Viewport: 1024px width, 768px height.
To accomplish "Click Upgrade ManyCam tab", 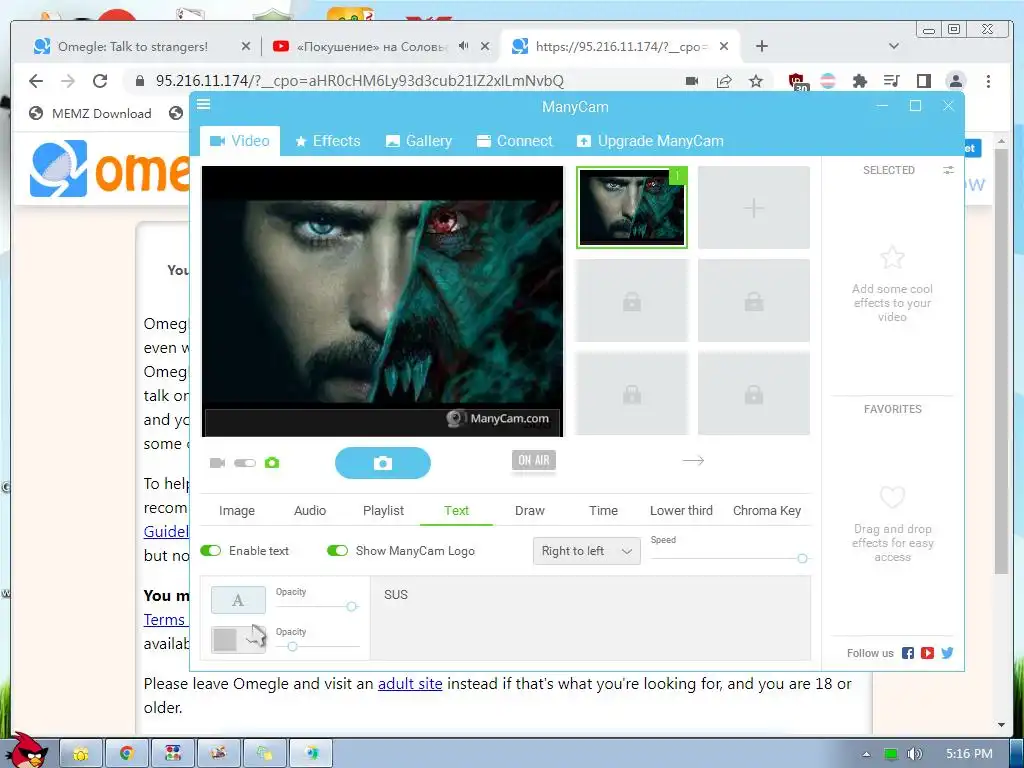I will (x=650, y=141).
